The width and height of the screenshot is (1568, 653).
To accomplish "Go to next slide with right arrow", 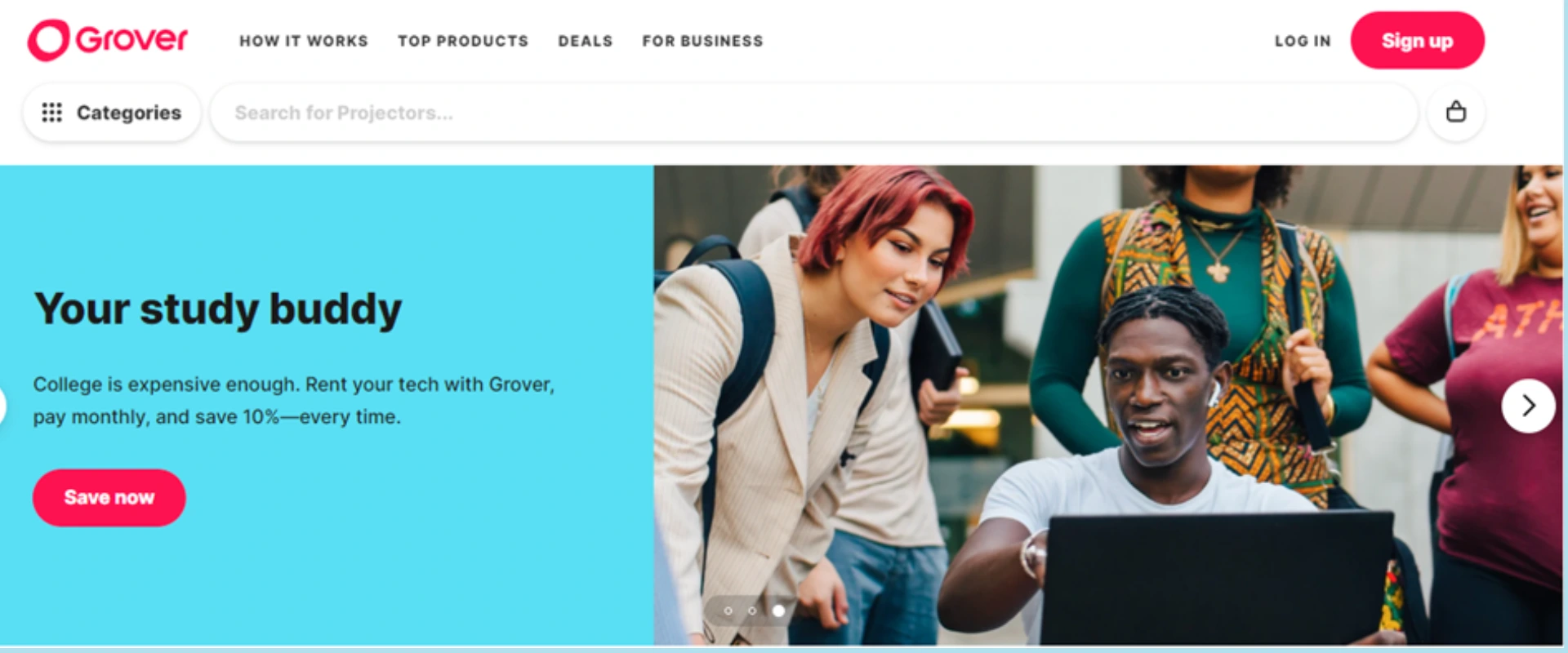I will (x=1528, y=406).
